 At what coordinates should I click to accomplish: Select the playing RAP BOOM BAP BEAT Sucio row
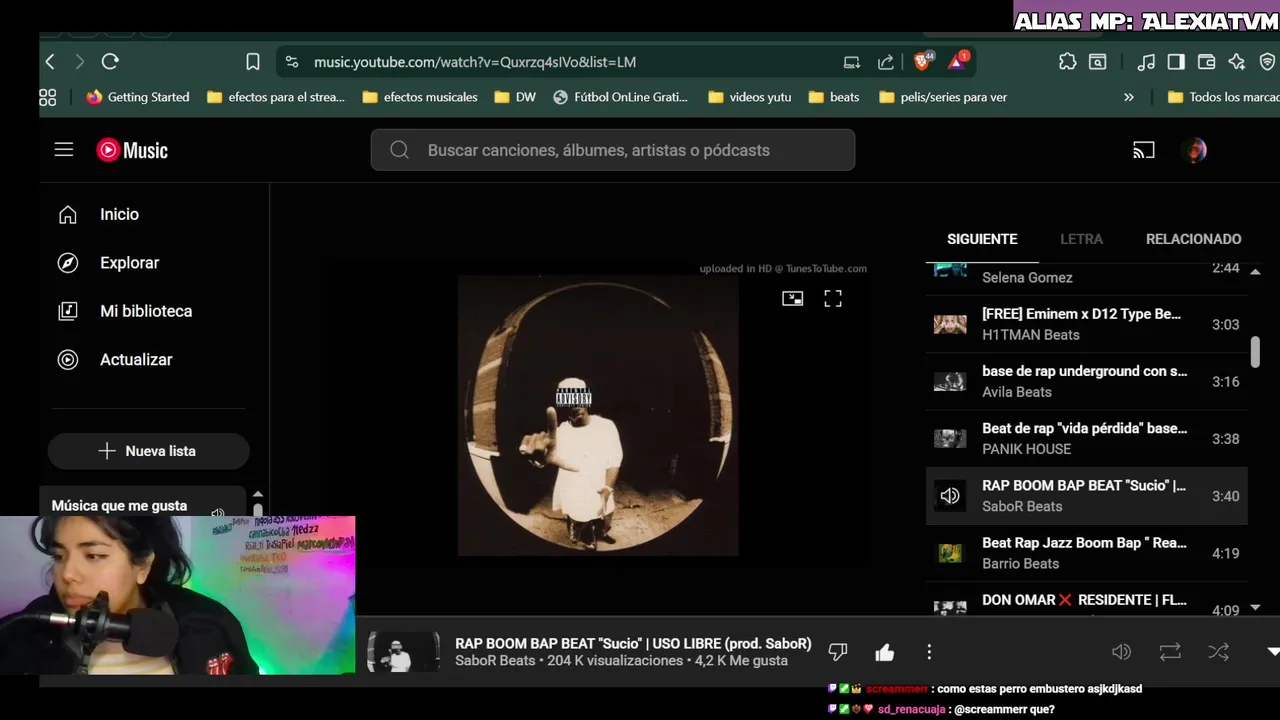tap(1086, 495)
